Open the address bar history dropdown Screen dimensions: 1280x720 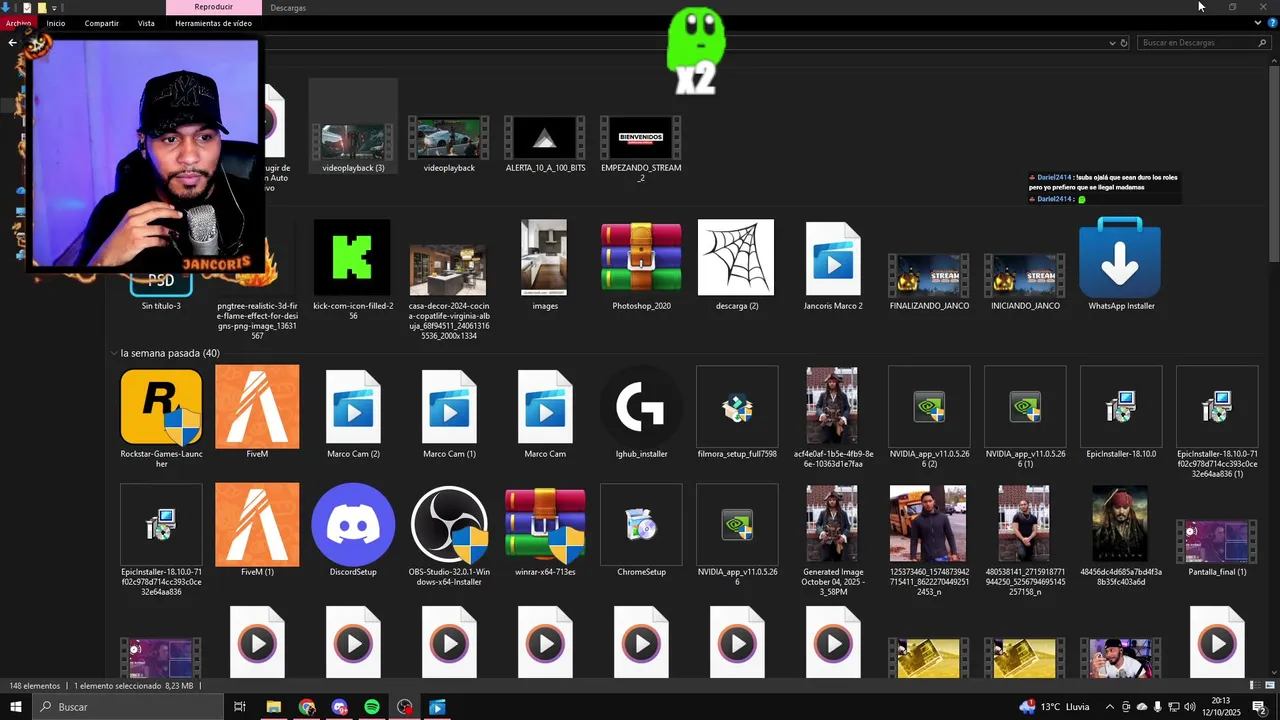(1112, 43)
